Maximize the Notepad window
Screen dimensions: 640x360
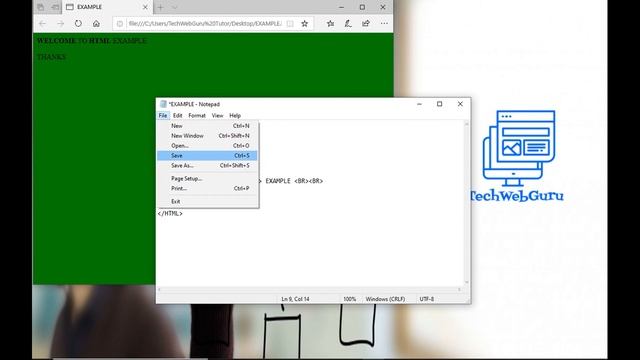440,104
